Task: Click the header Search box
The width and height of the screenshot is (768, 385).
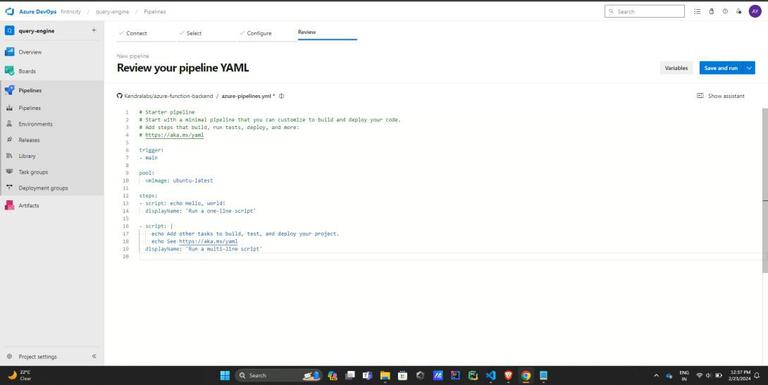Action: 645,11
